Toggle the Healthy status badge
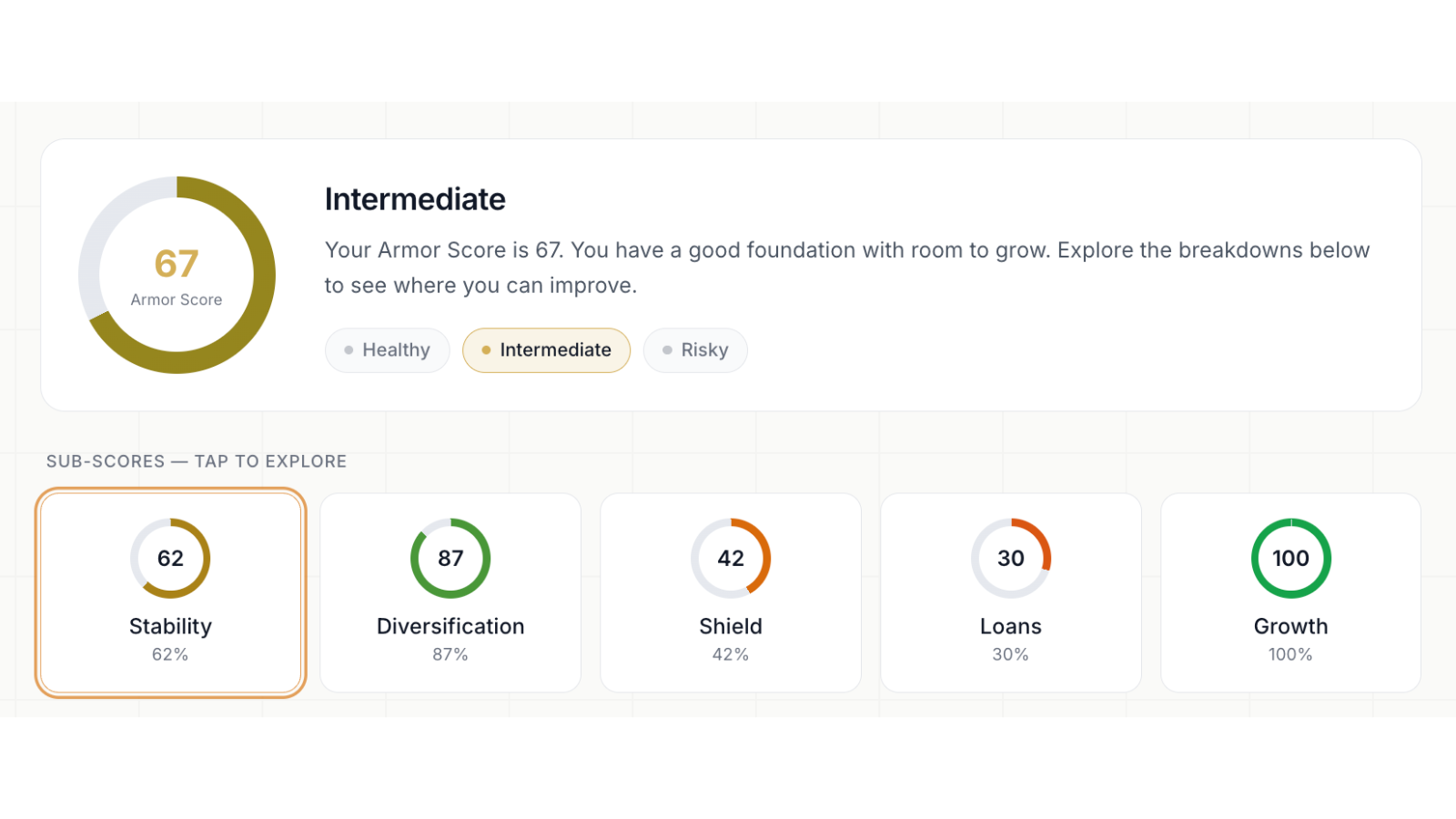The height and width of the screenshot is (819, 1456). [x=387, y=349]
